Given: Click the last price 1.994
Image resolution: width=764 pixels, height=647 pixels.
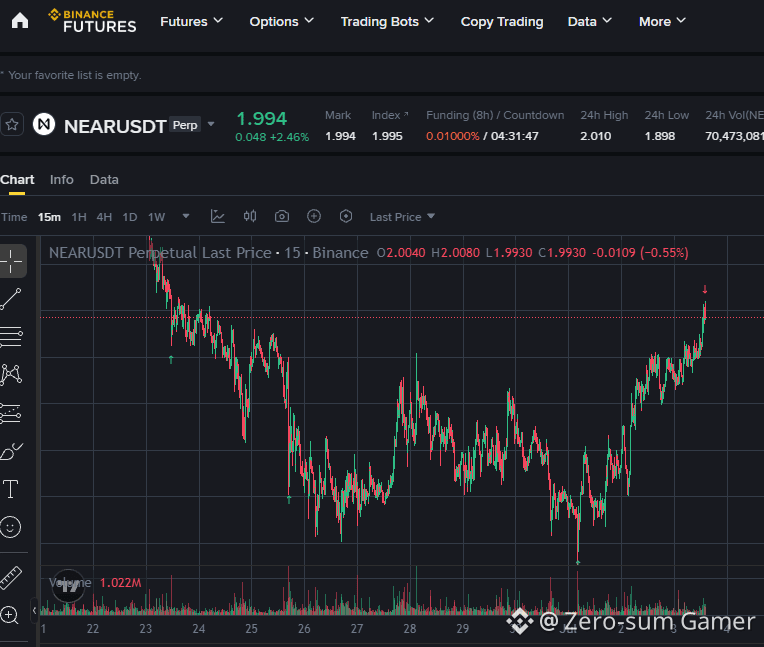Looking at the screenshot, I should (x=262, y=119).
